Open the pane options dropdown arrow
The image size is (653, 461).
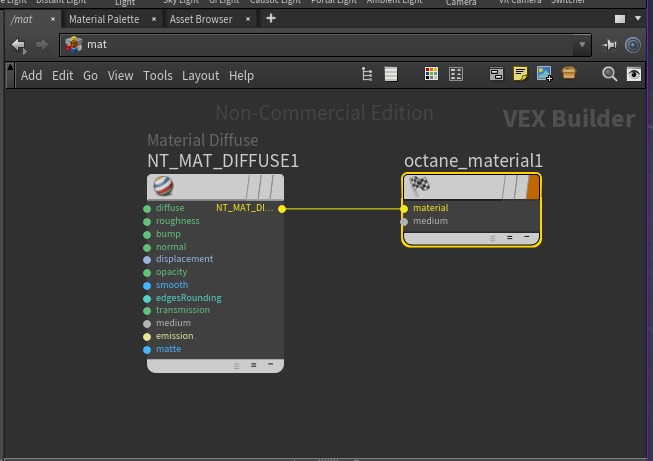pos(638,18)
